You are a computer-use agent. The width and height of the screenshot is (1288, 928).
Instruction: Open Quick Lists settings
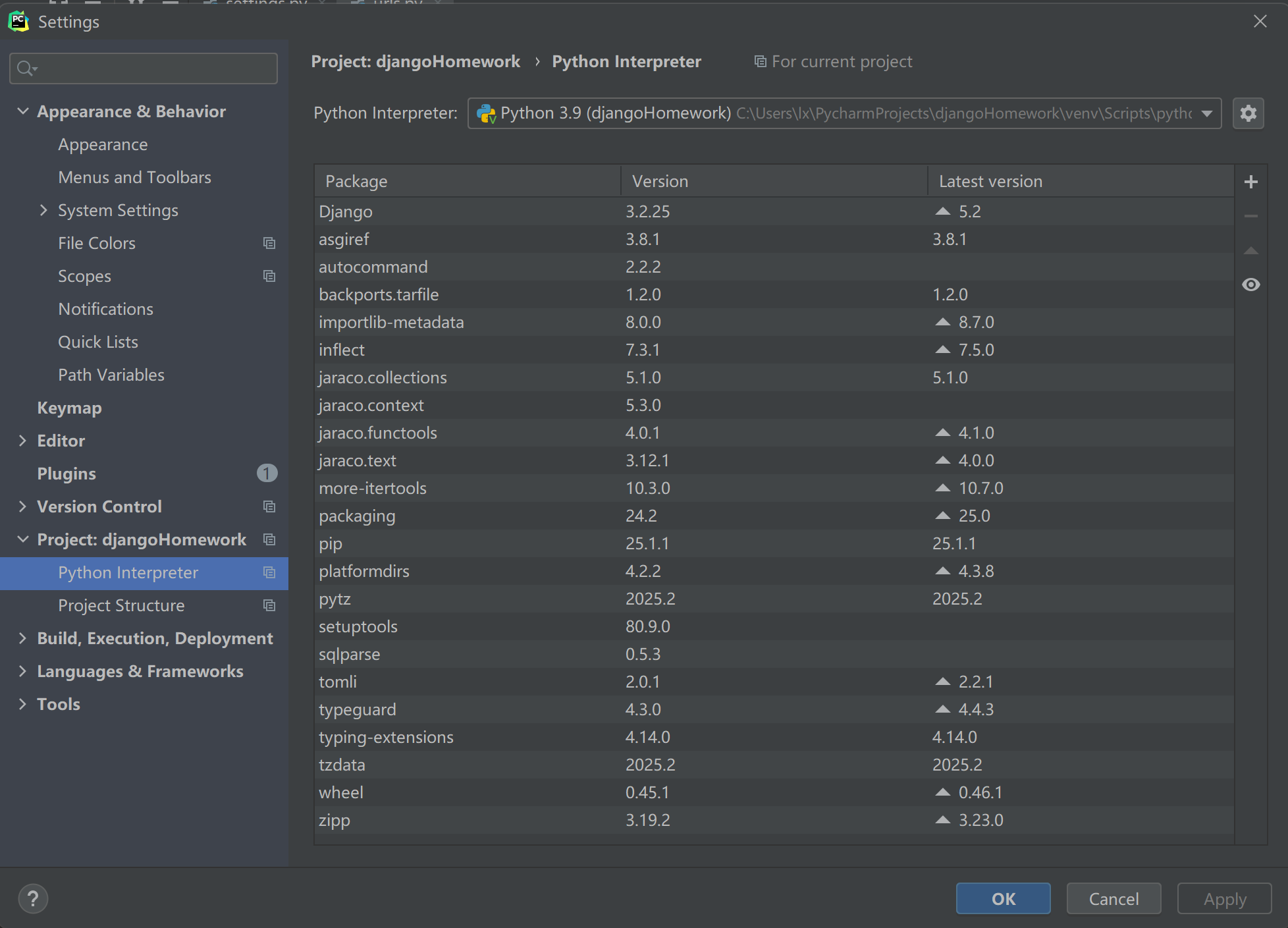(98, 342)
